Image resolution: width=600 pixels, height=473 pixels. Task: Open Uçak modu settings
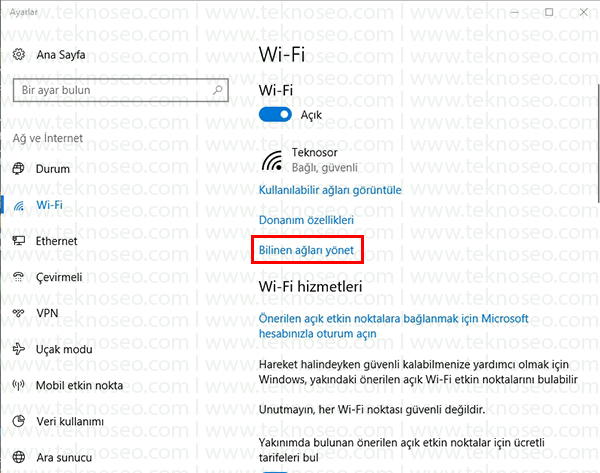(64, 349)
